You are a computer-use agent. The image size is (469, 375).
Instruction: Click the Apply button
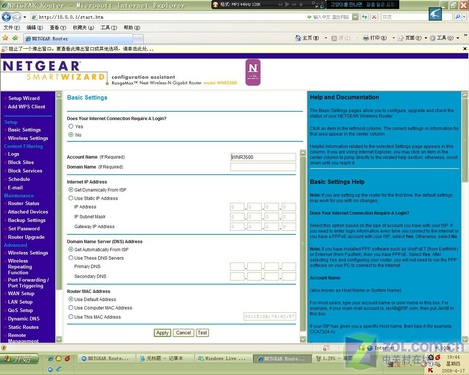[162, 333]
